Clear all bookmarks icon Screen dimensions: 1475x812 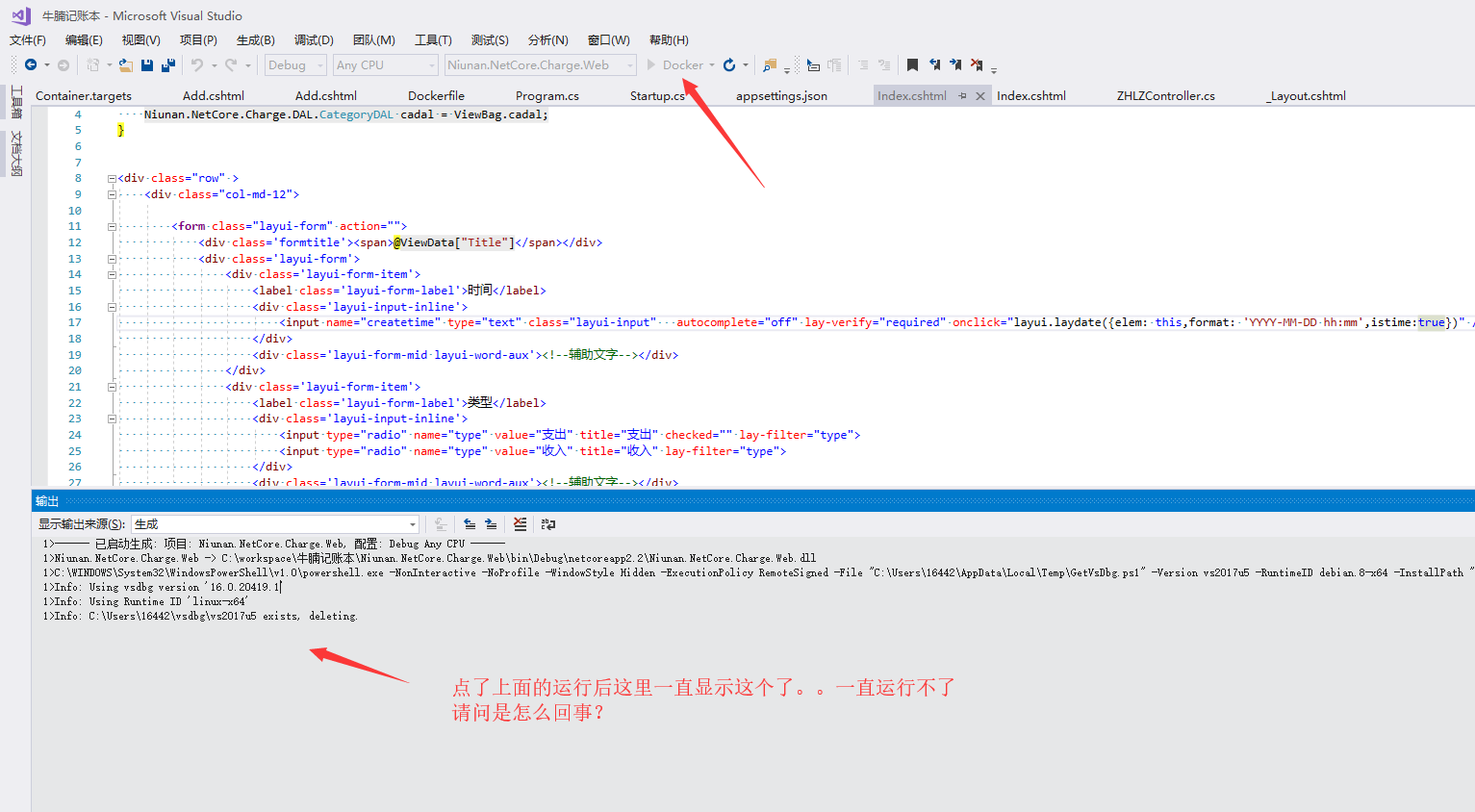click(x=977, y=64)
